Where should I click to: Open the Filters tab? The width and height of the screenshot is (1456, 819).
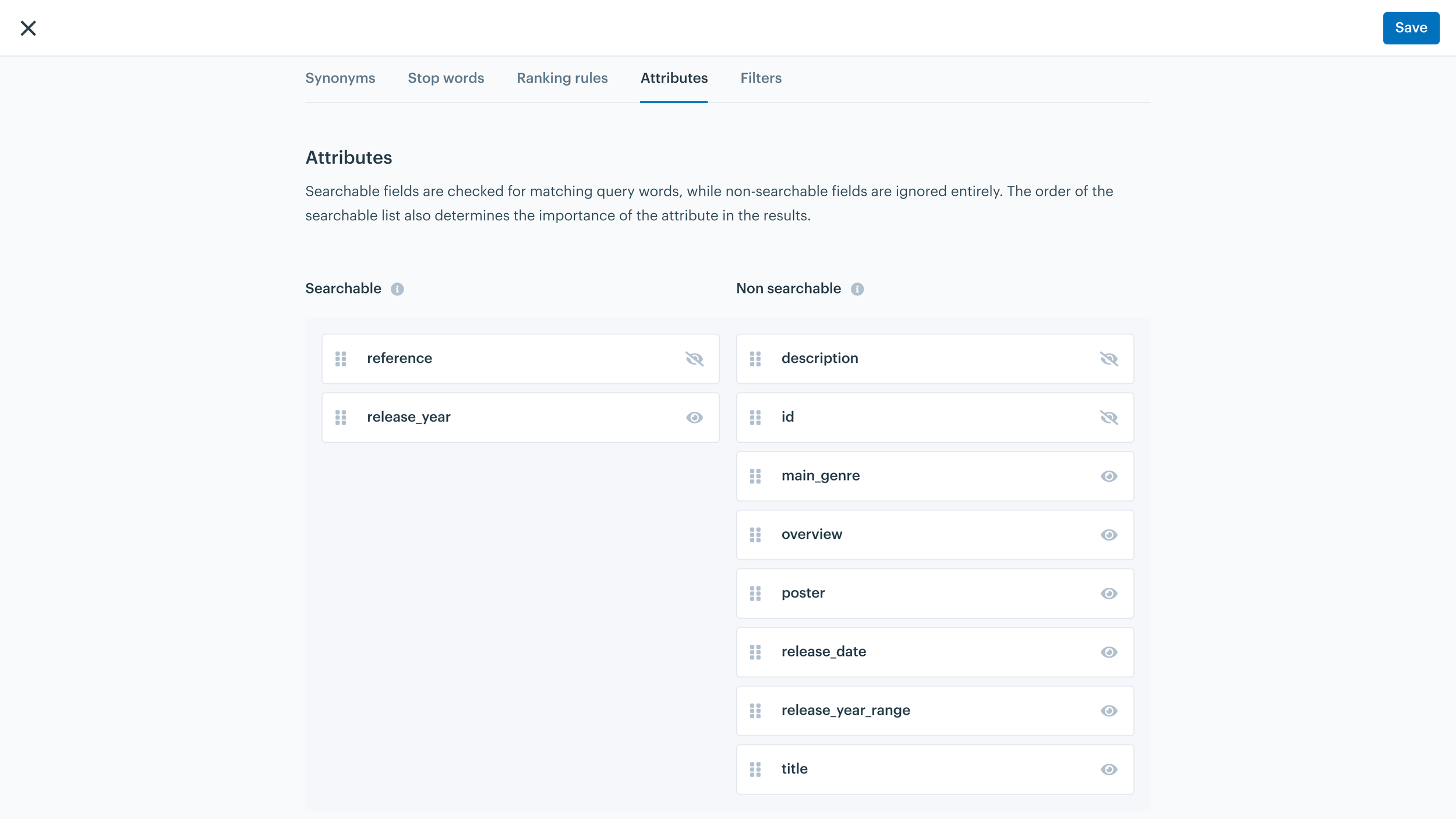tap(761, 78)
